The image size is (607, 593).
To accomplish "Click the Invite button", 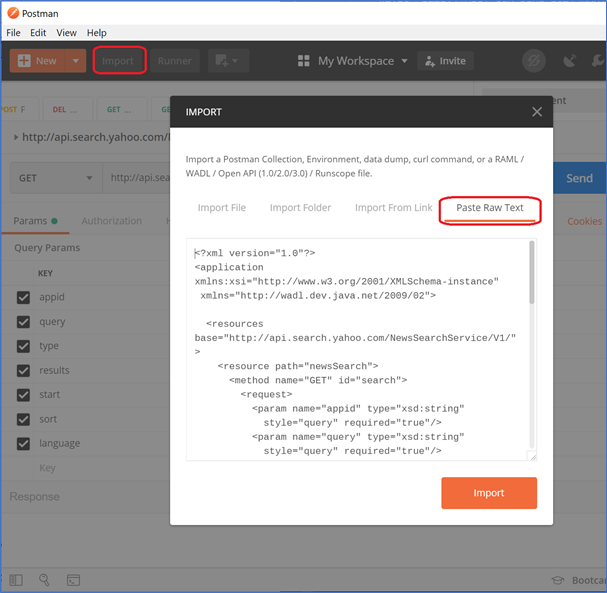I will [x=445, y=61].
